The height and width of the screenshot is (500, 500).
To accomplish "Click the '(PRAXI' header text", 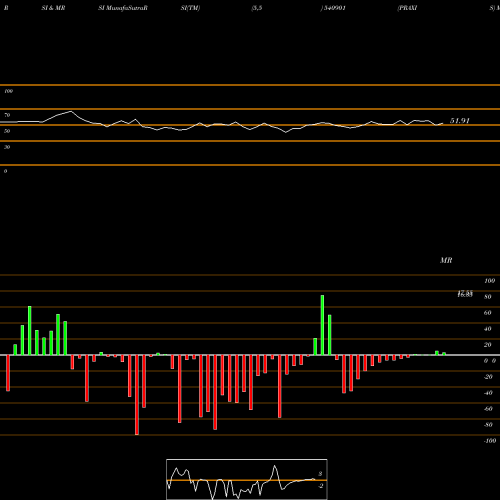I will (x=407, y=8).
